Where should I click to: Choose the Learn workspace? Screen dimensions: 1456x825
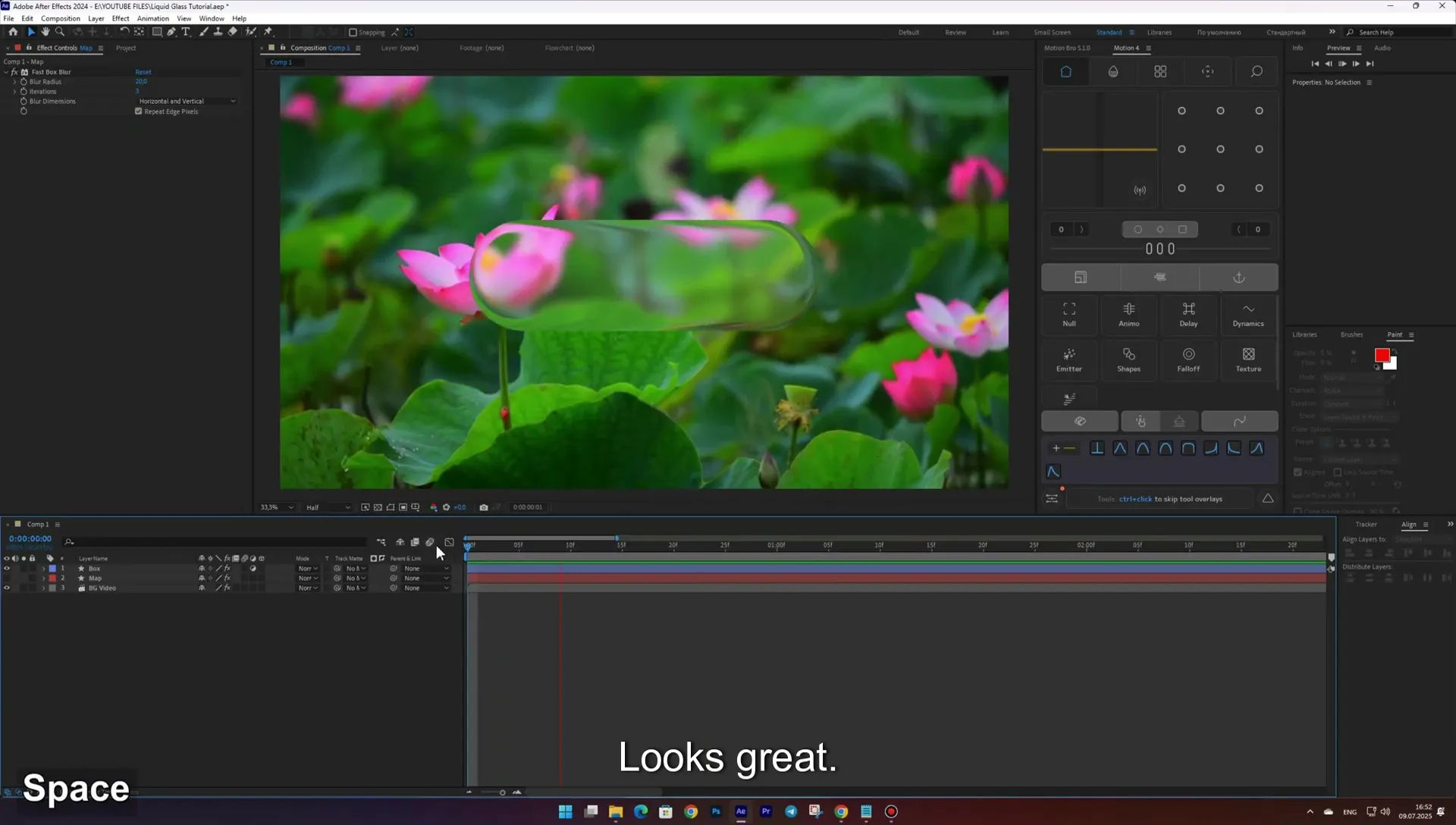click(1000, 33)
